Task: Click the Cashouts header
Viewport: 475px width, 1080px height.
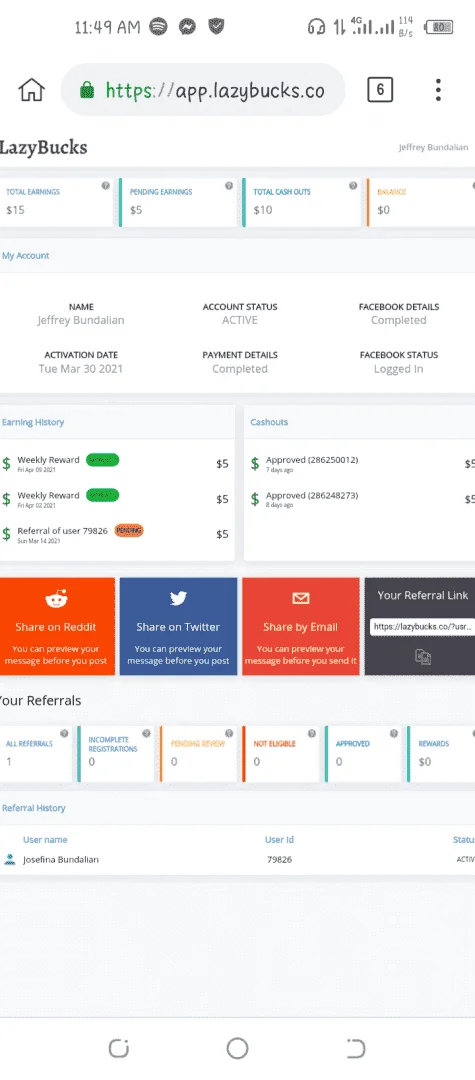Action: tap(269, 422)
